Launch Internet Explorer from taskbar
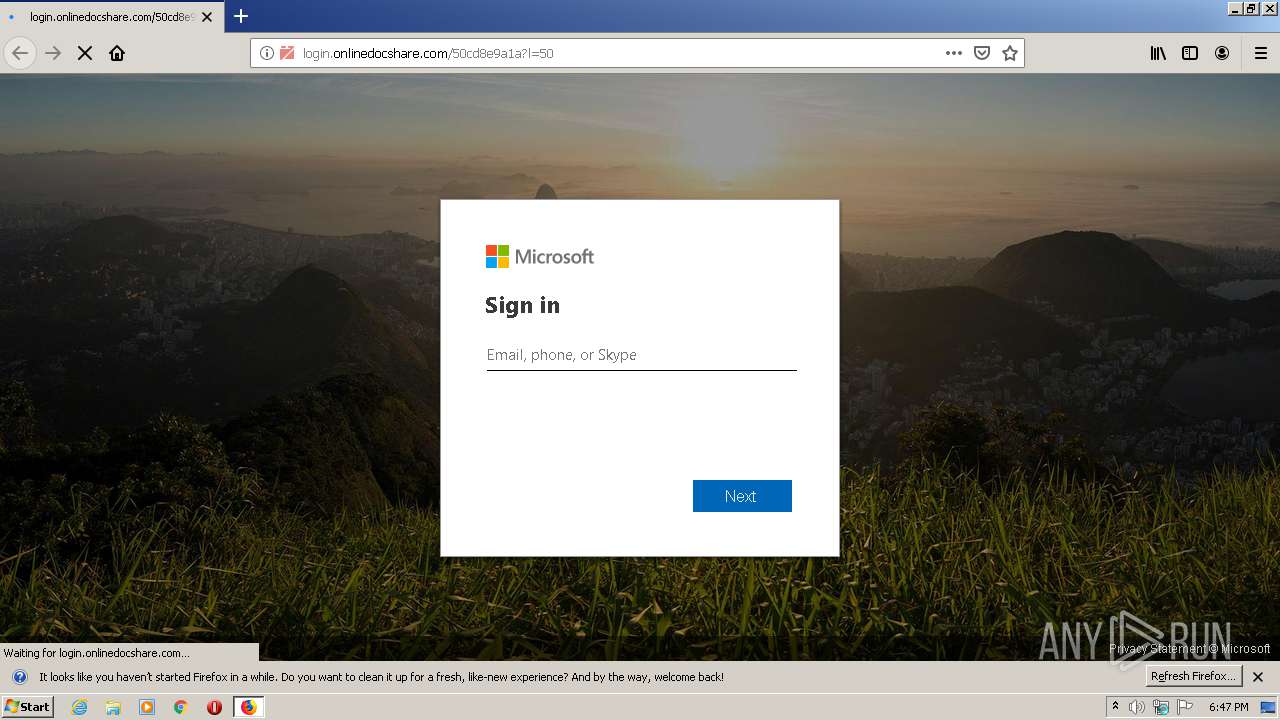Screen dimensions: 1280x720 click(80, 707)
